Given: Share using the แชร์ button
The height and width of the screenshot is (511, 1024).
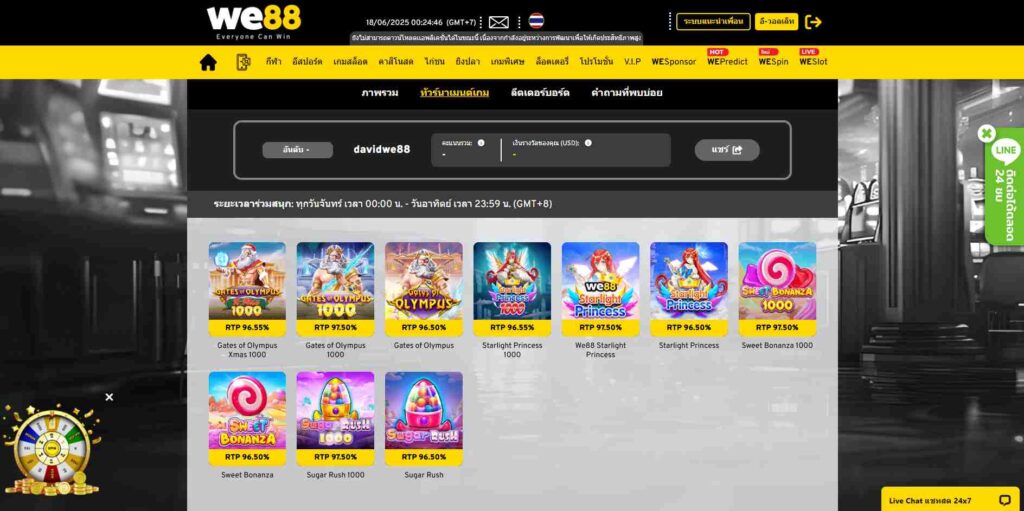Looking at the screenshot, I should click(x=727, y=150).
